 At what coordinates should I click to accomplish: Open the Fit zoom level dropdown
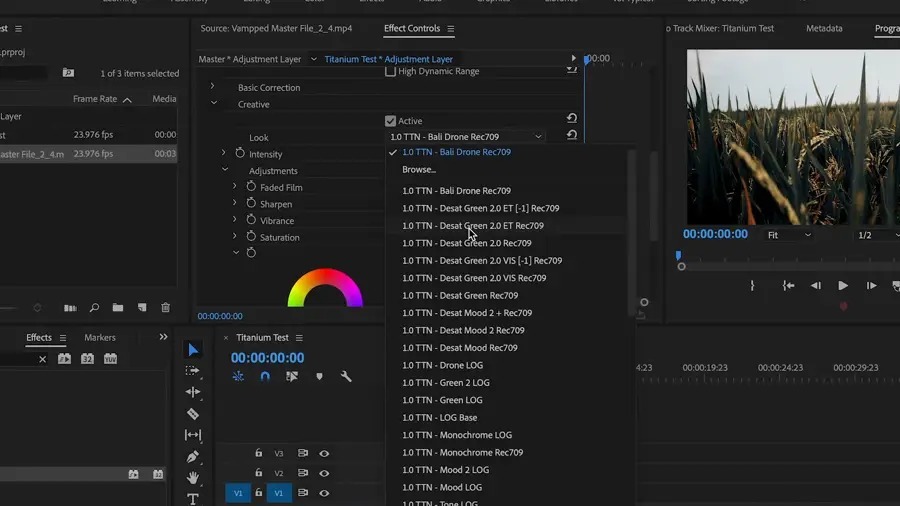coord(789,235)
